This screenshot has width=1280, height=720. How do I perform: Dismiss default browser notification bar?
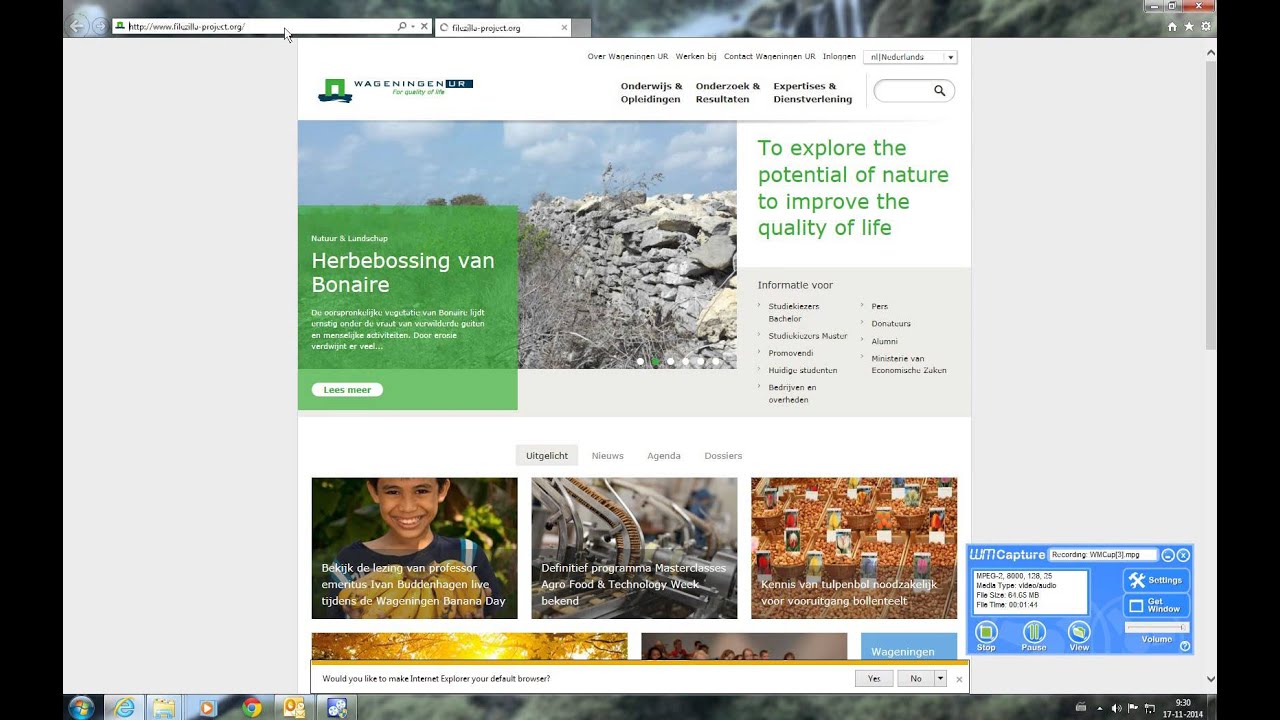pos(959,679)
